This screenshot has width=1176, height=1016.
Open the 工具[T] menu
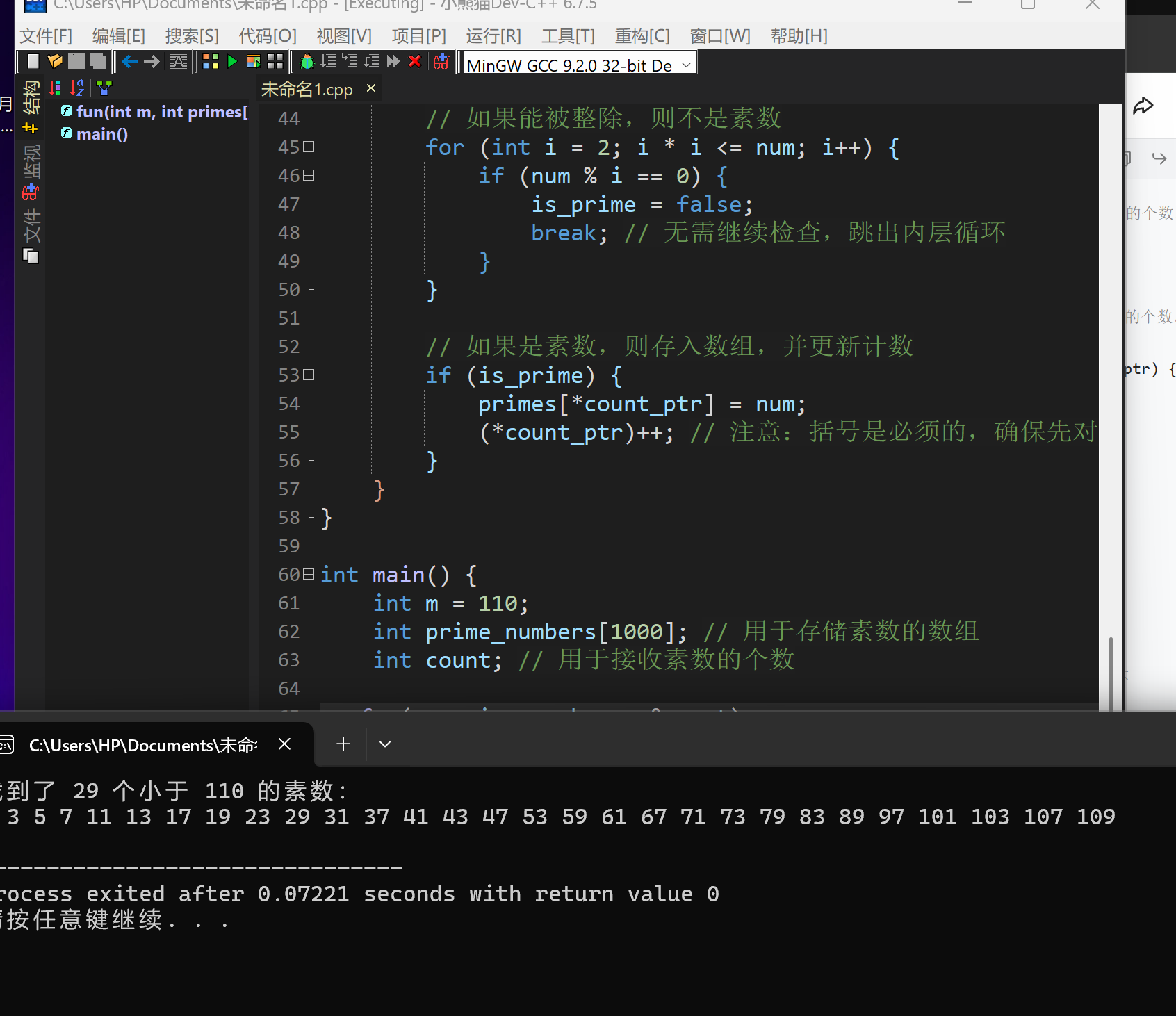(x=568, y=35)
